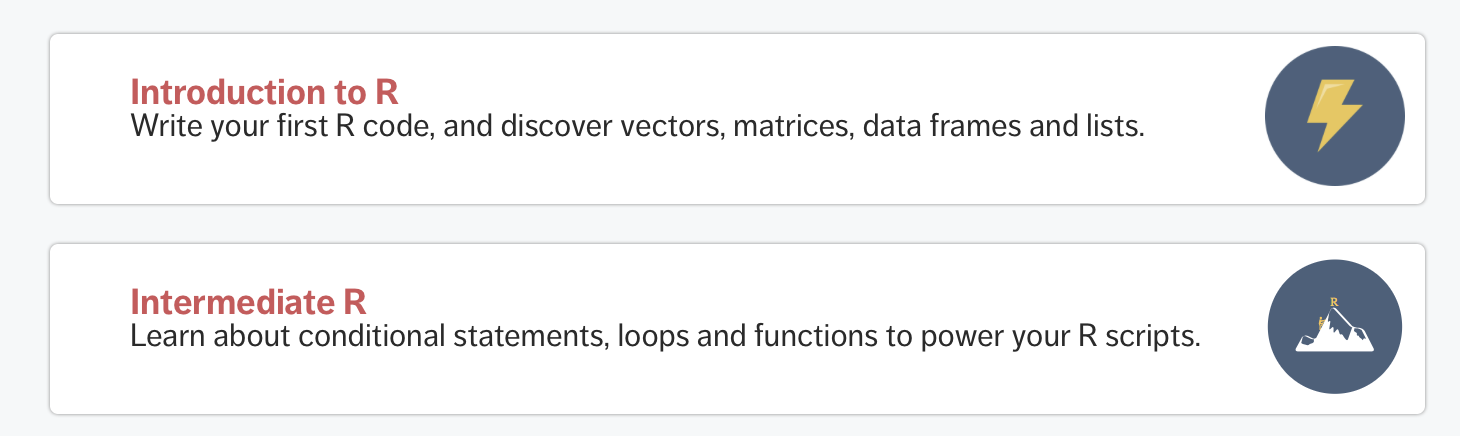The width and height of the screenshot is (1460, 436).
Task: Open the "Introduction to R" course title
Action: coord(264,92)
